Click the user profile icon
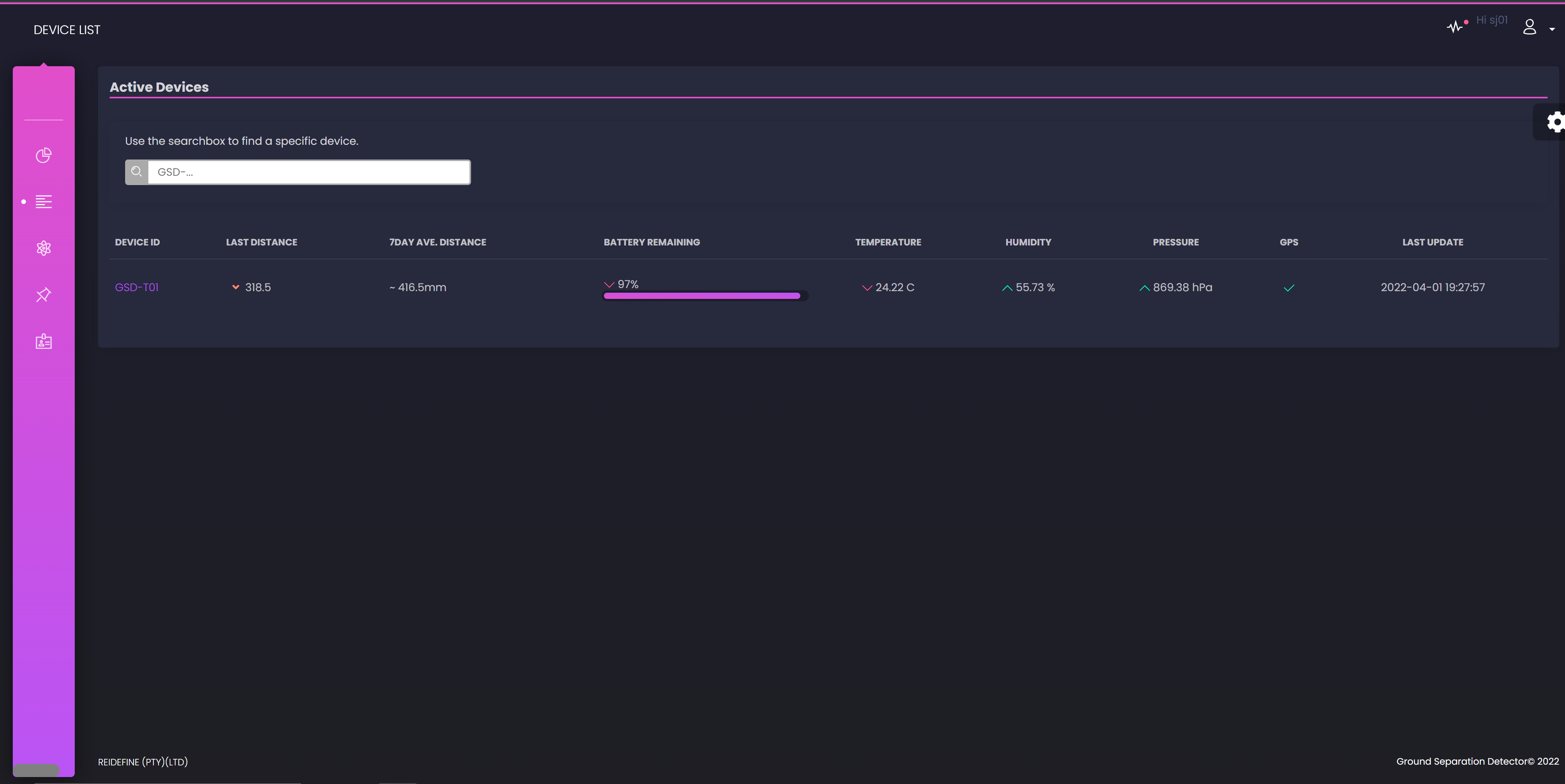Viewport: 1565px width, 784px height. tap(1529, 27)
